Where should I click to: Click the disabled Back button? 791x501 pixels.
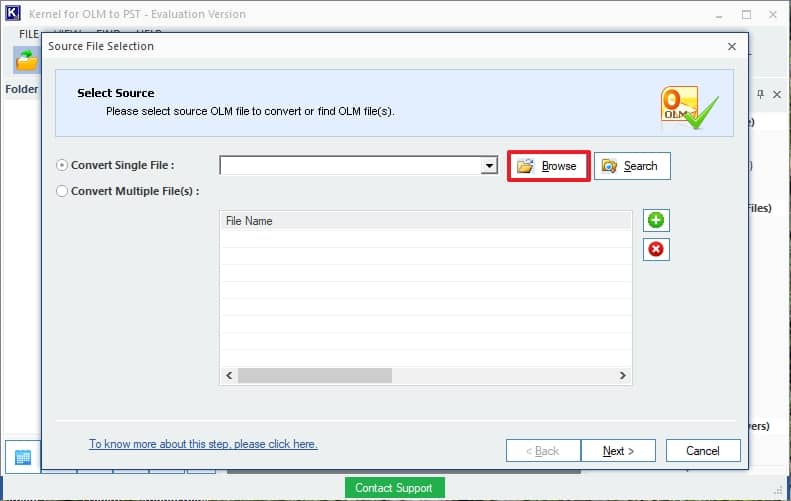coord(543,451)
